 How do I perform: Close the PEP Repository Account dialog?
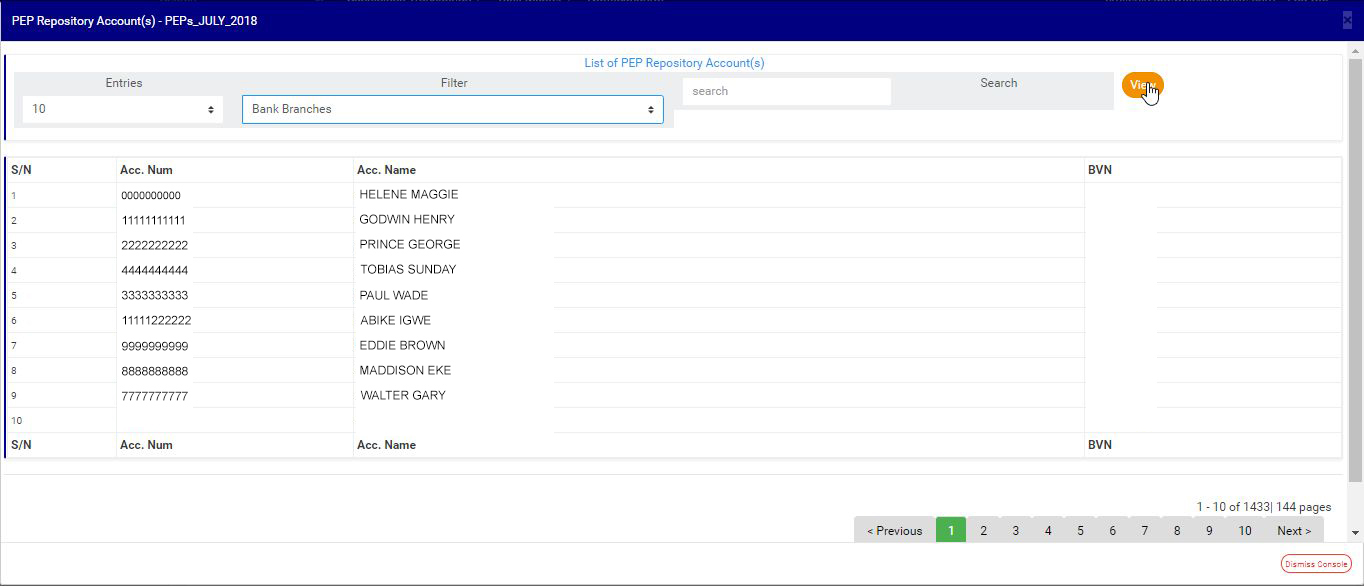tap(1347, 20)
